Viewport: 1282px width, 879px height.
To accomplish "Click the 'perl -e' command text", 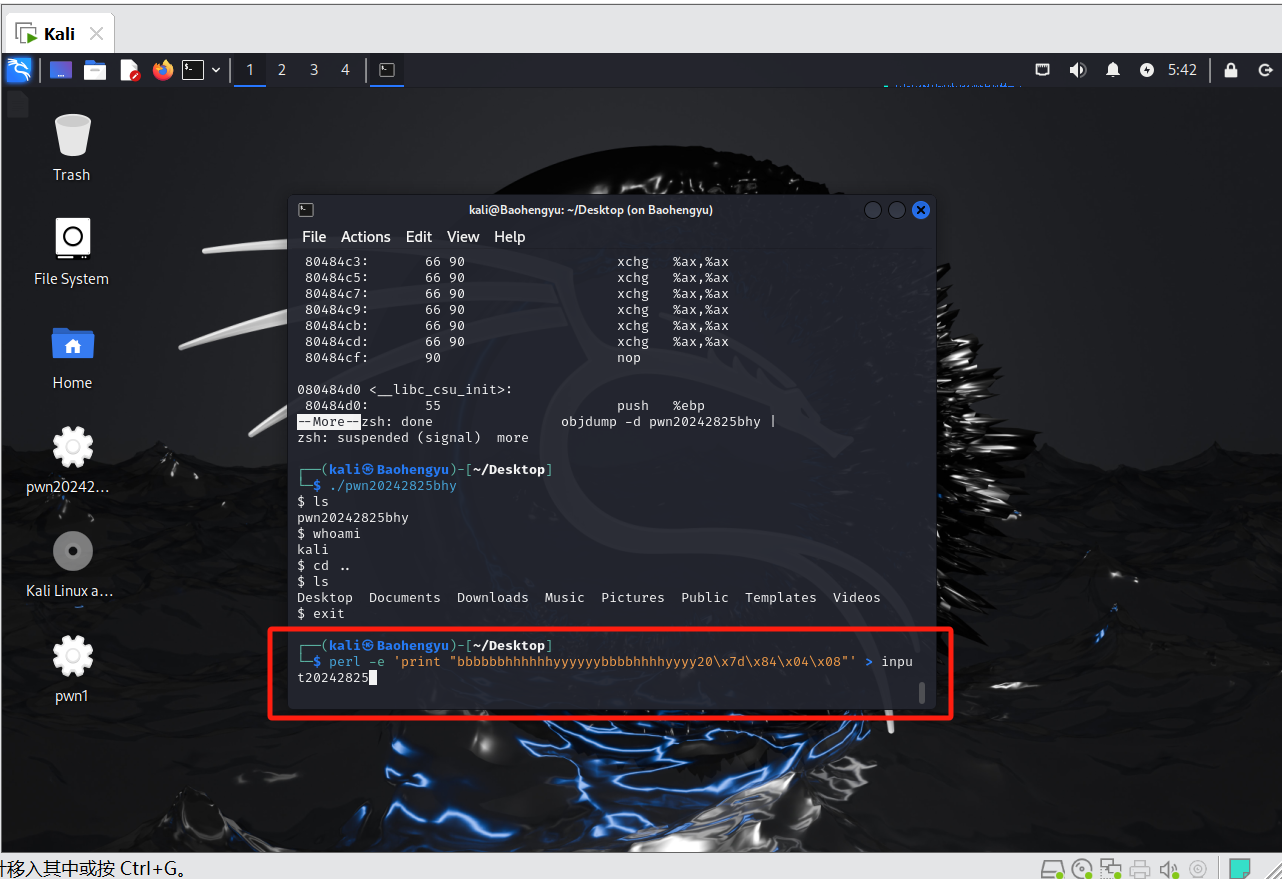I will point(357,662).
